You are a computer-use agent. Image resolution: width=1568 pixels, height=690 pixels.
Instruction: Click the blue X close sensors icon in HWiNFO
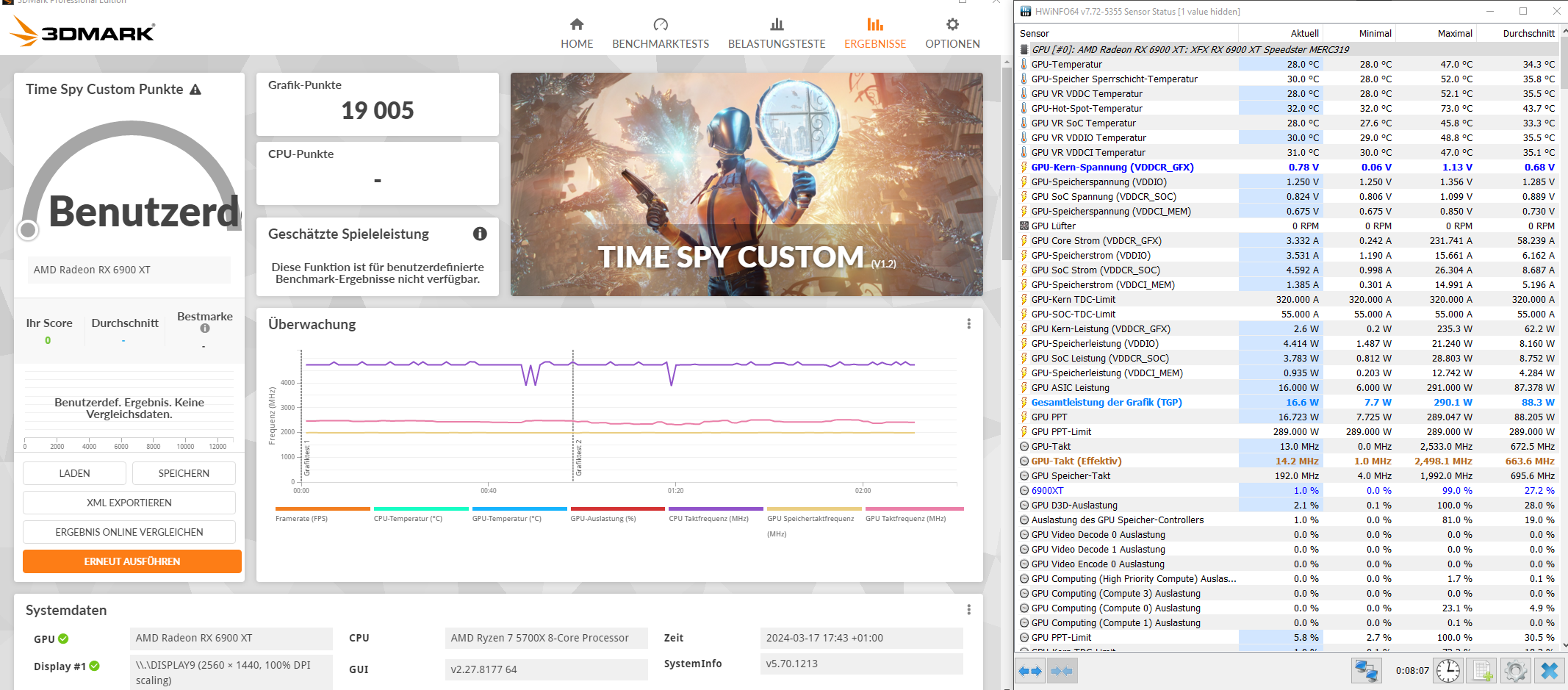pos(1550,671)
